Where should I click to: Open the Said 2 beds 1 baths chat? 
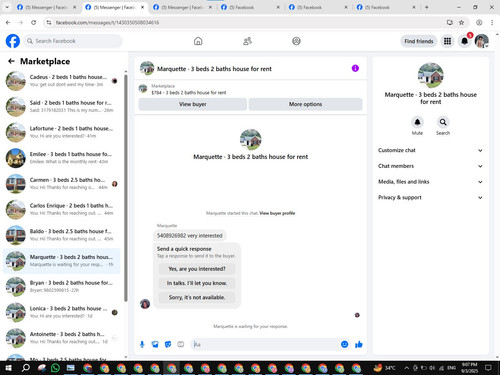pyautogui.click(x=62, y=106)
